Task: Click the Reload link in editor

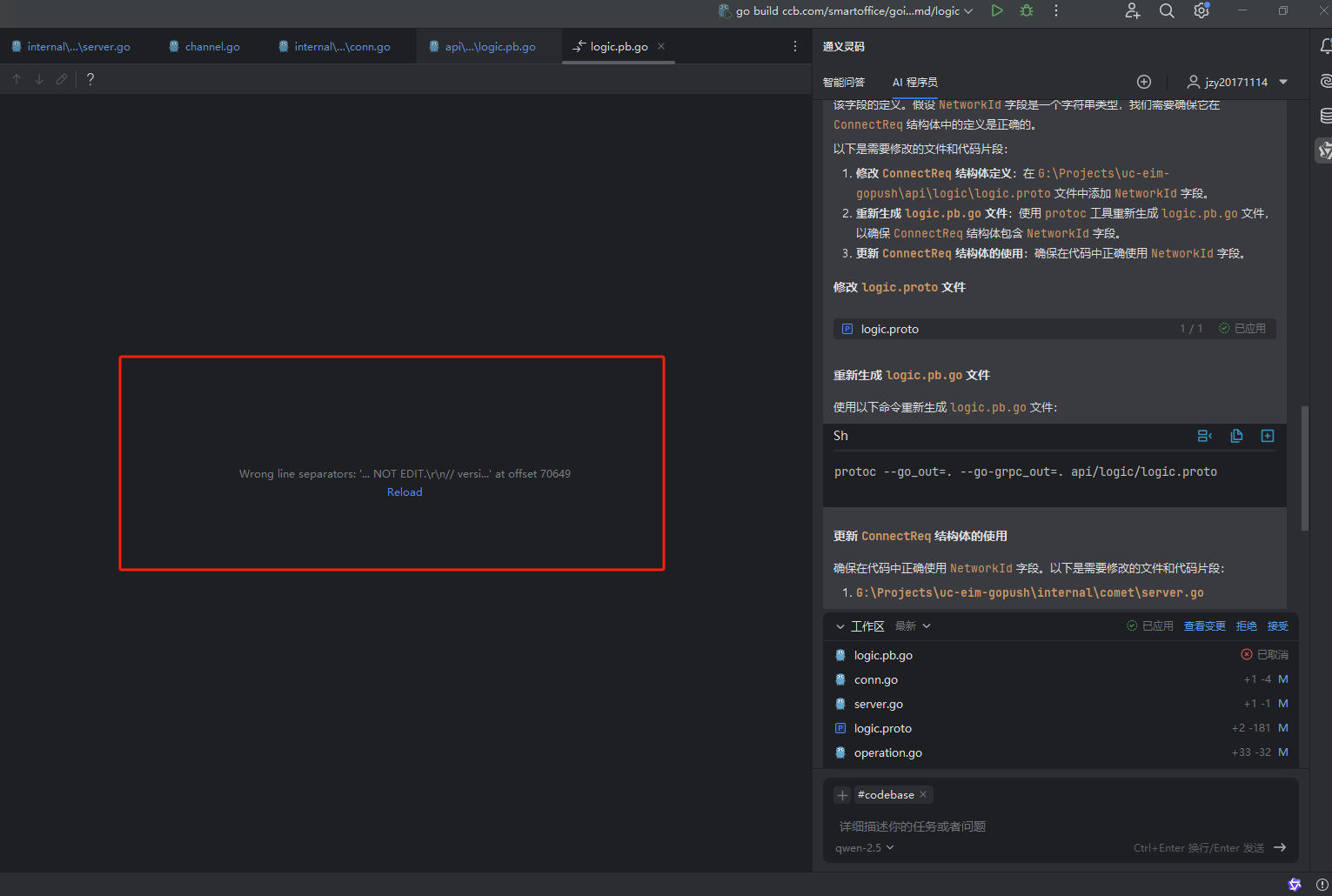Action: (405, 492)
